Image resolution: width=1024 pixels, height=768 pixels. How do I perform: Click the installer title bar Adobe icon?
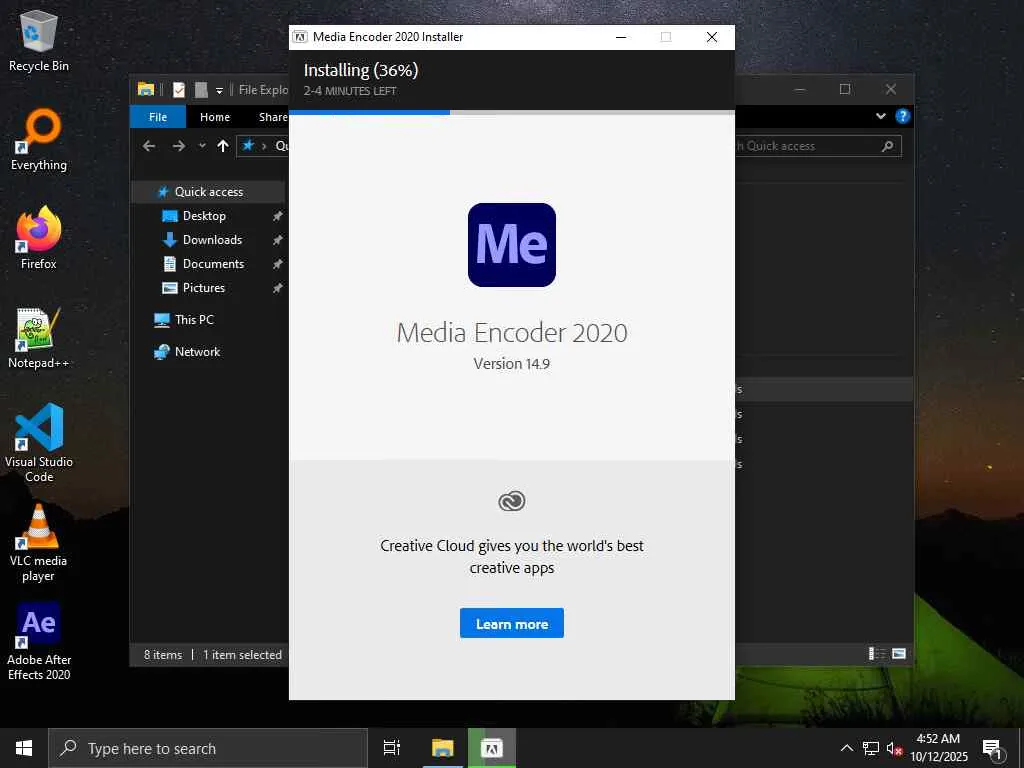pyautogui.click(x=300, y=37)
